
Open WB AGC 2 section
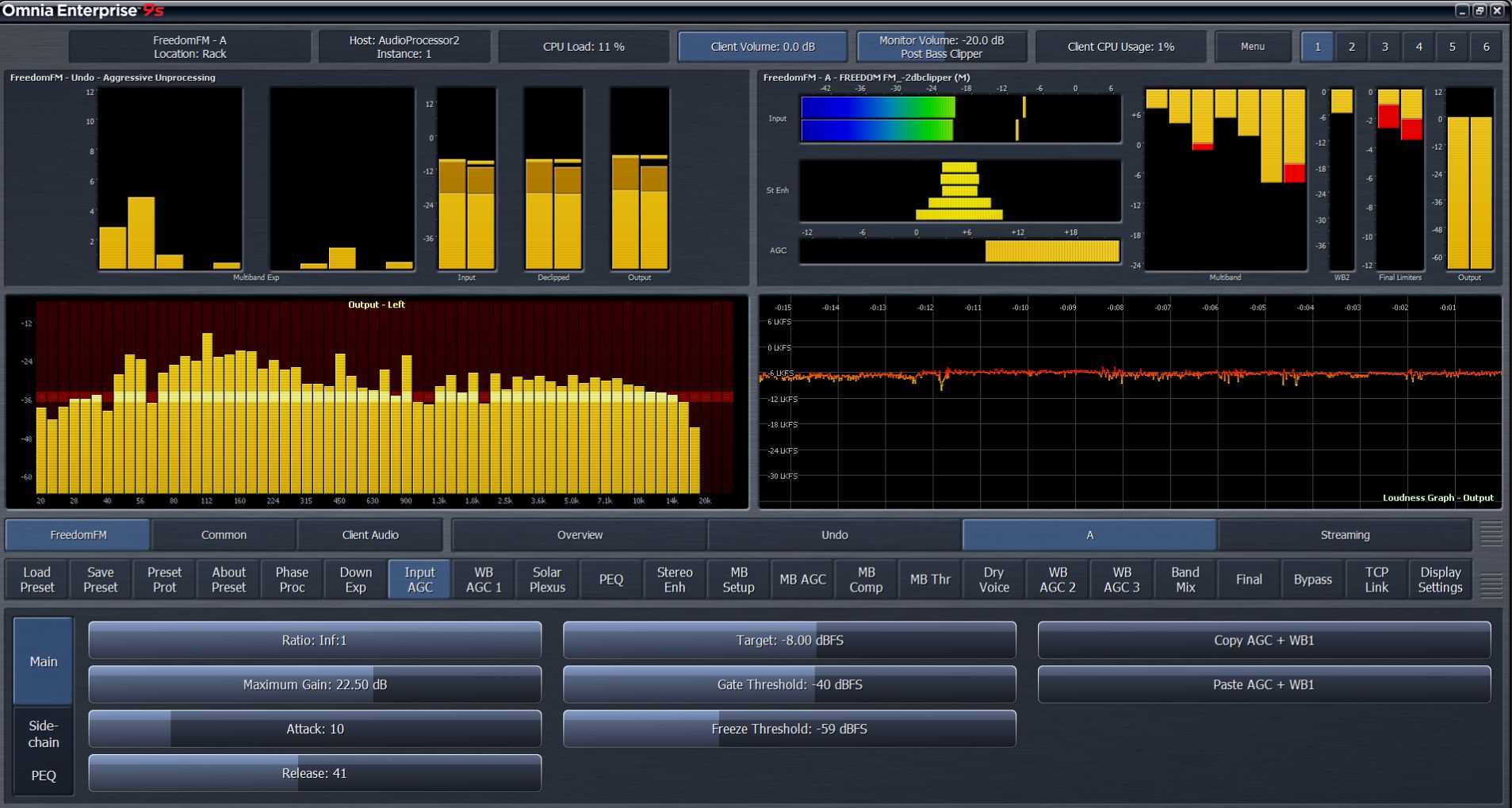click(x=1058, y=580)
